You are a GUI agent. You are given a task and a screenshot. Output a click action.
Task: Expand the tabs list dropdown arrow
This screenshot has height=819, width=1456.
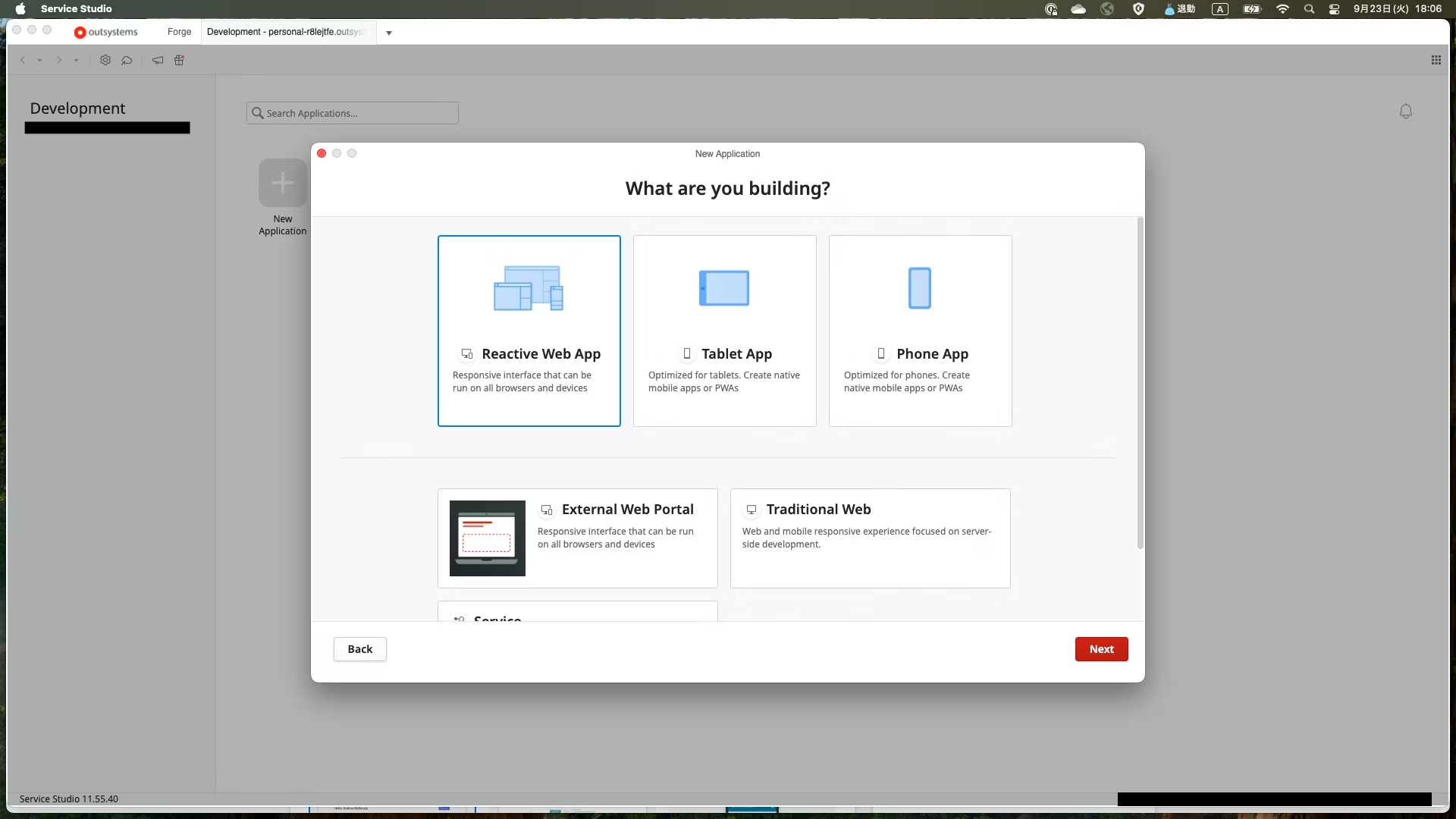coord(389,33)
